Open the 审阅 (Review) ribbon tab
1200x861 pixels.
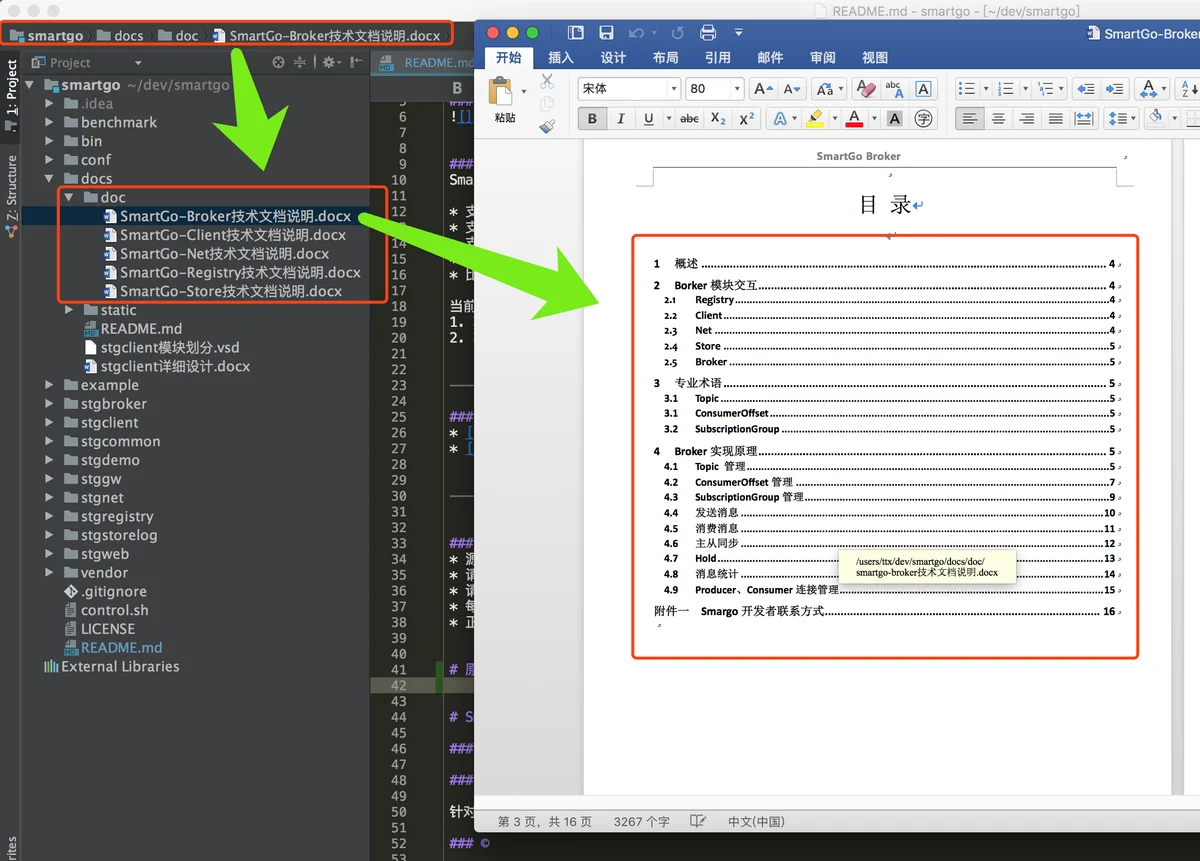pos(823,58)
